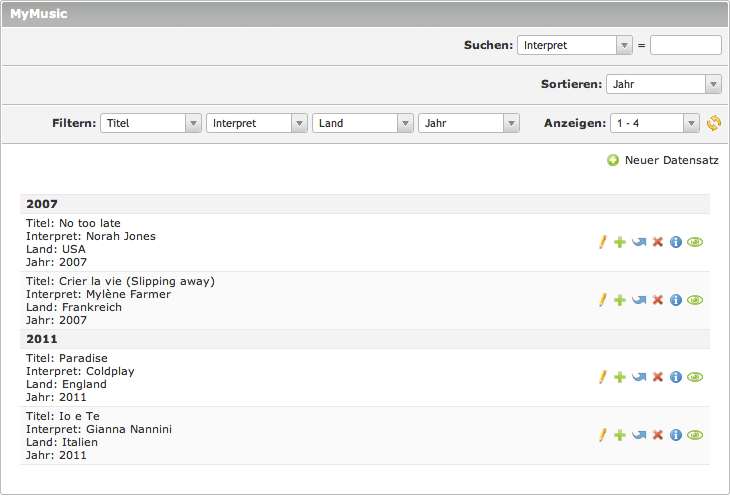Toggle eye visibility icon for Io e Te record

[x=695, y=435]
